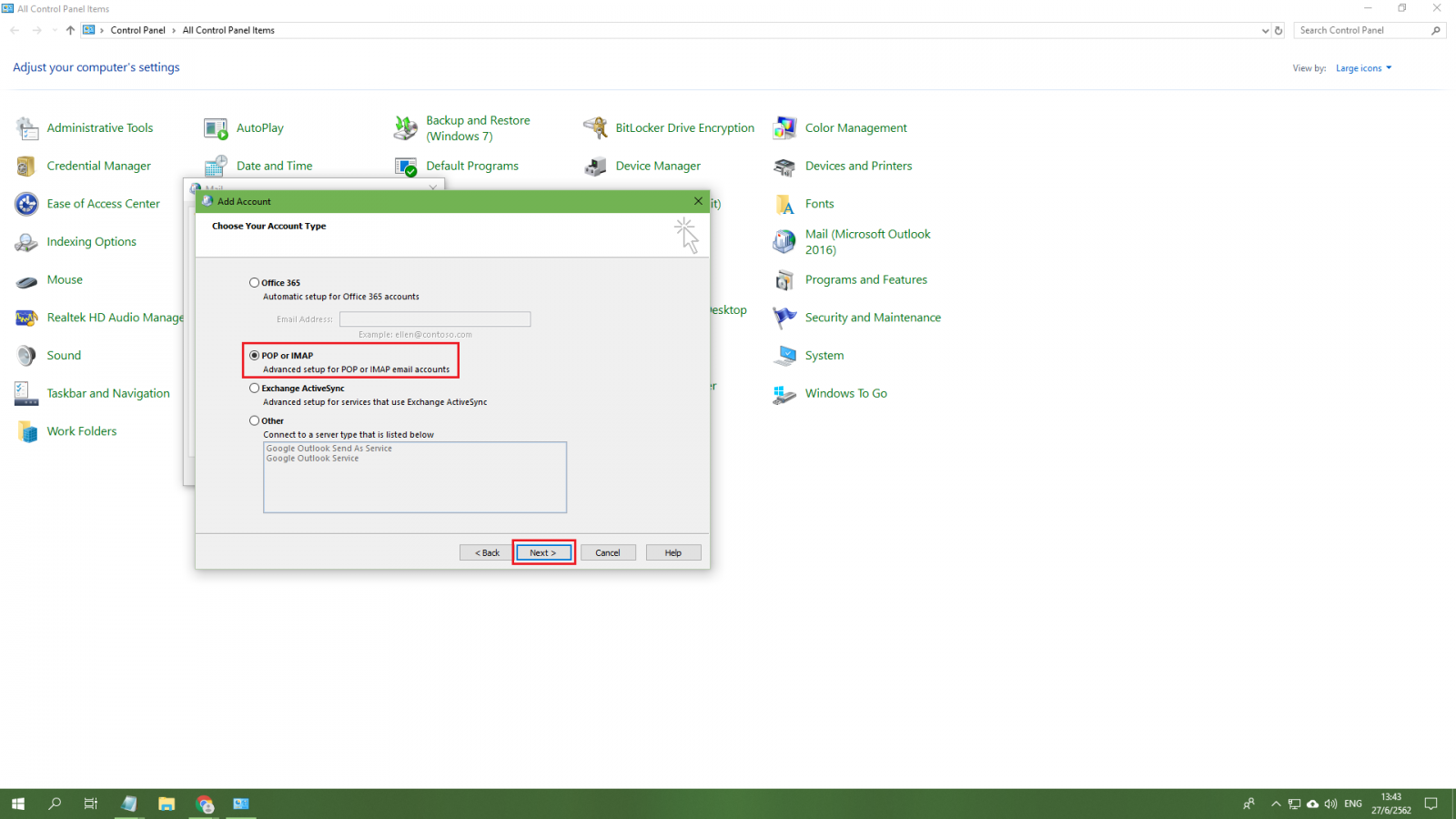Click the refresh button by address bar

coord(1279,30)
